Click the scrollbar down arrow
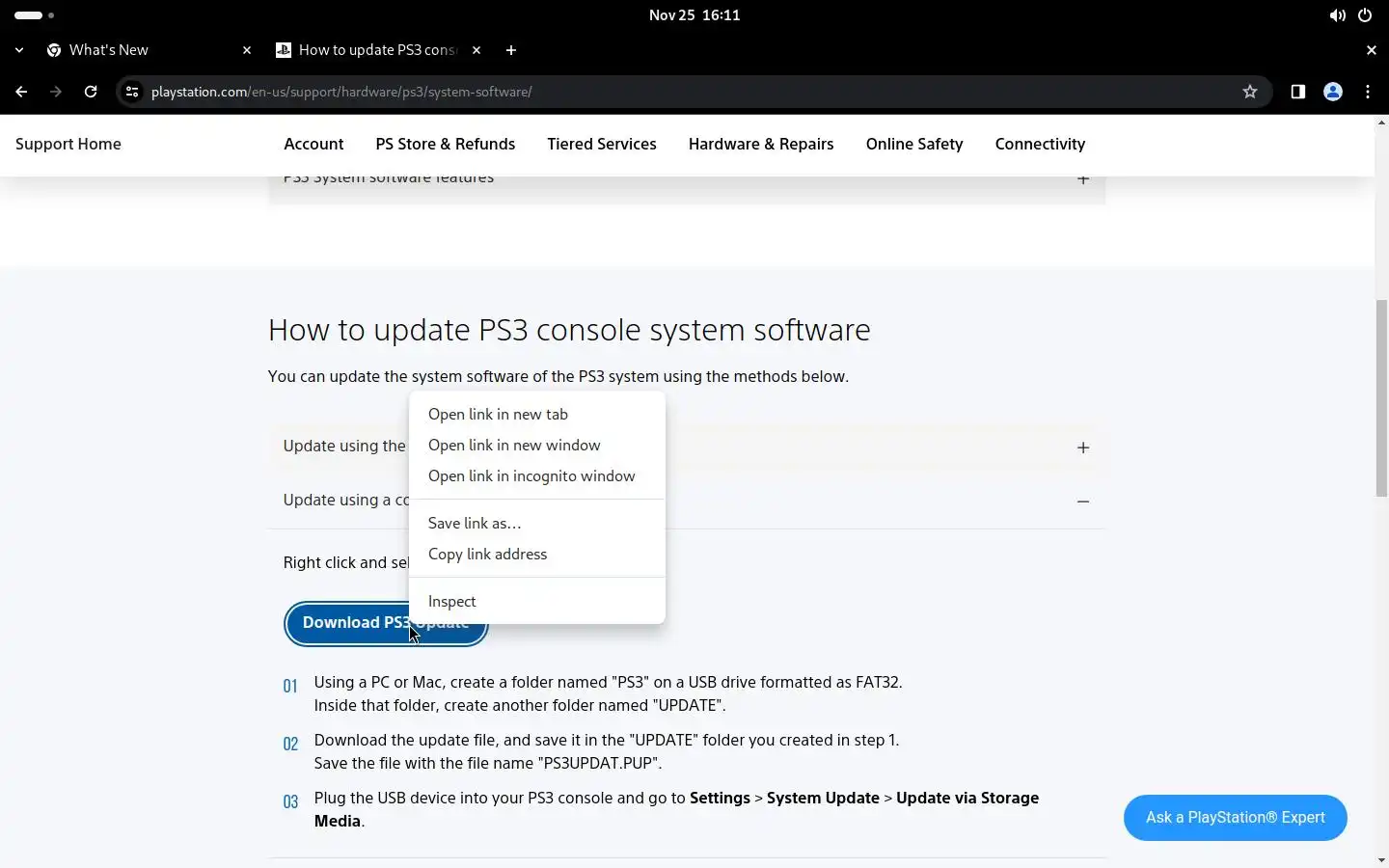Viewport: 1389px width, 868px height. 1381,860
